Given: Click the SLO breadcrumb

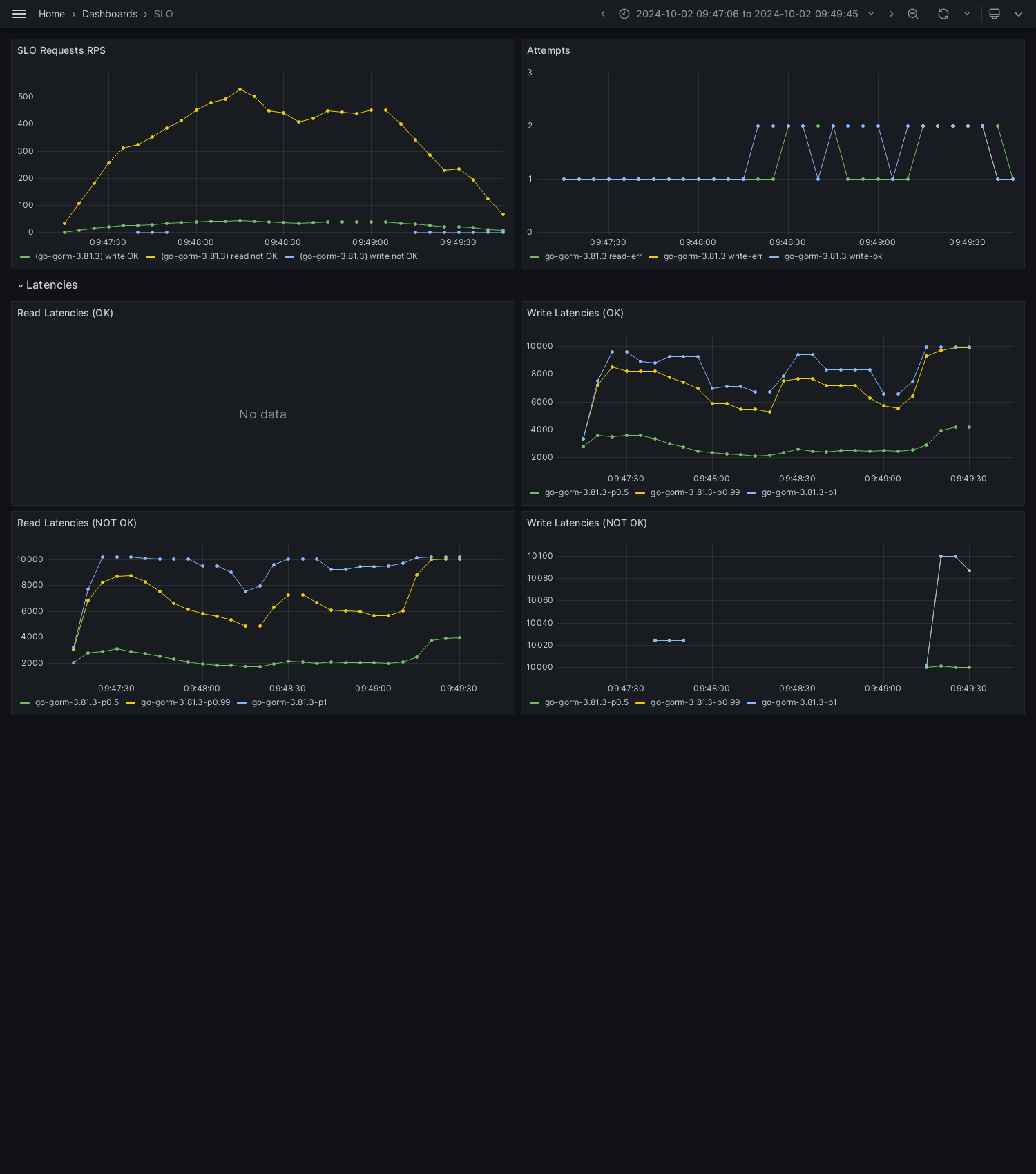Looking at the screenshot, I should 164,14.
